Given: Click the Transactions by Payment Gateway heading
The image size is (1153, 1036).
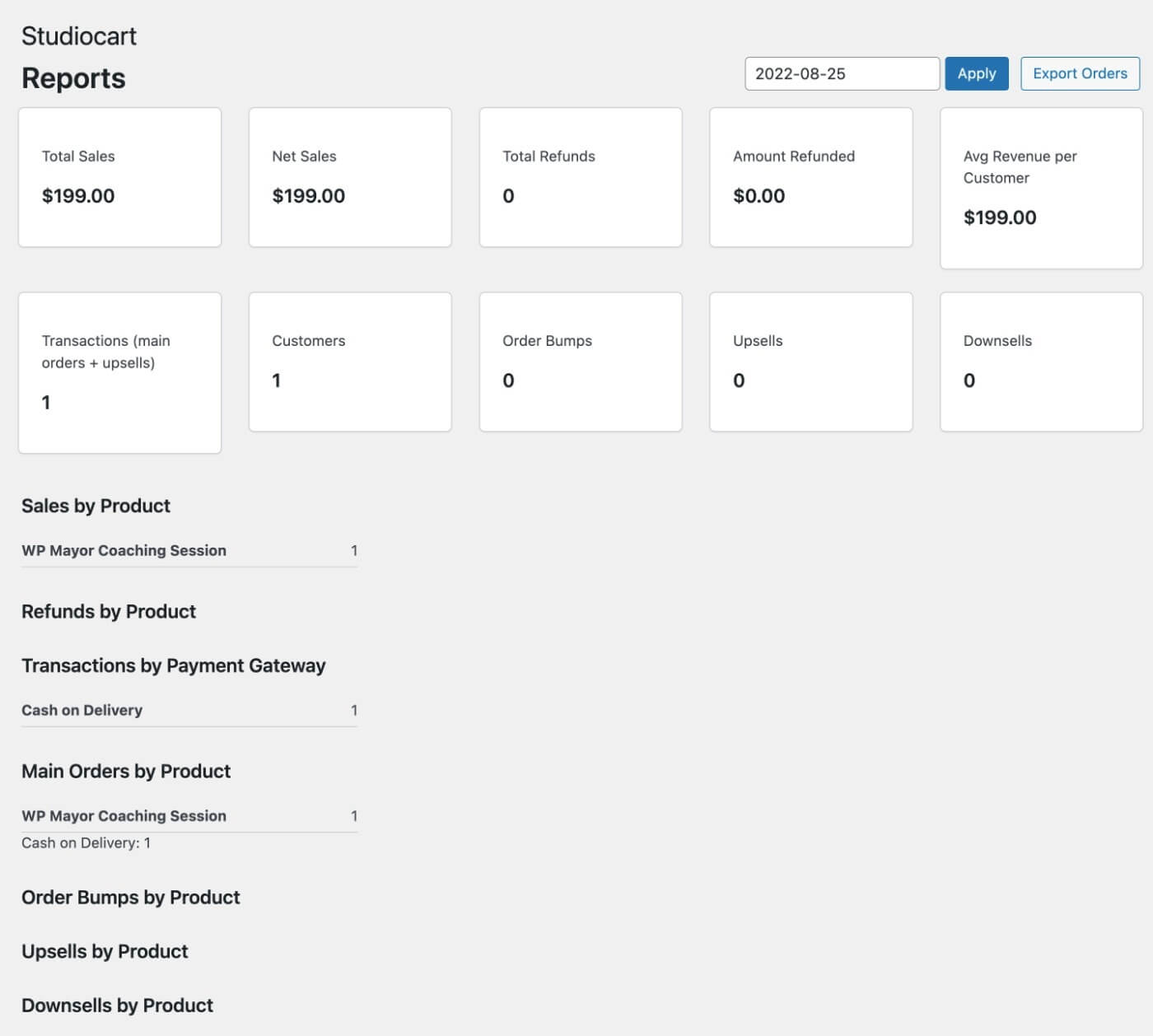Looking at the screenshot, I should point(174,665).
